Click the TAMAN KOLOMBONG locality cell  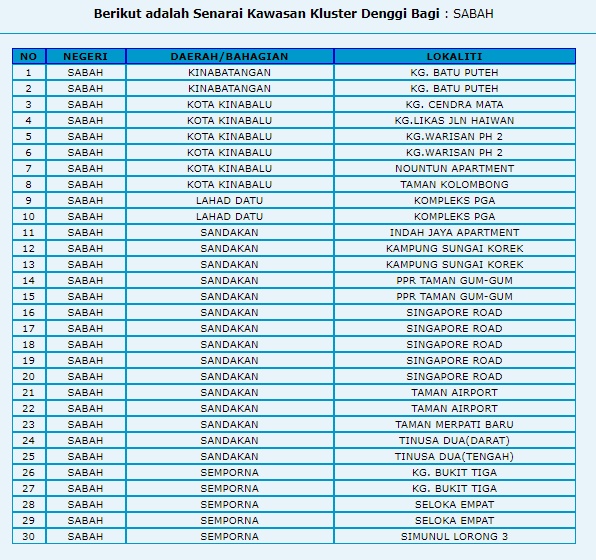pyautogui.click(x=455, y=184)
